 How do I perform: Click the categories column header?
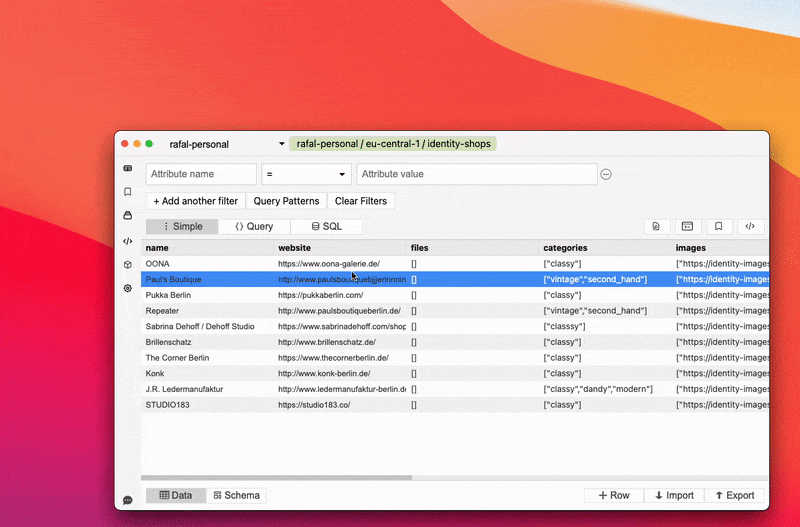coord(605,248)
